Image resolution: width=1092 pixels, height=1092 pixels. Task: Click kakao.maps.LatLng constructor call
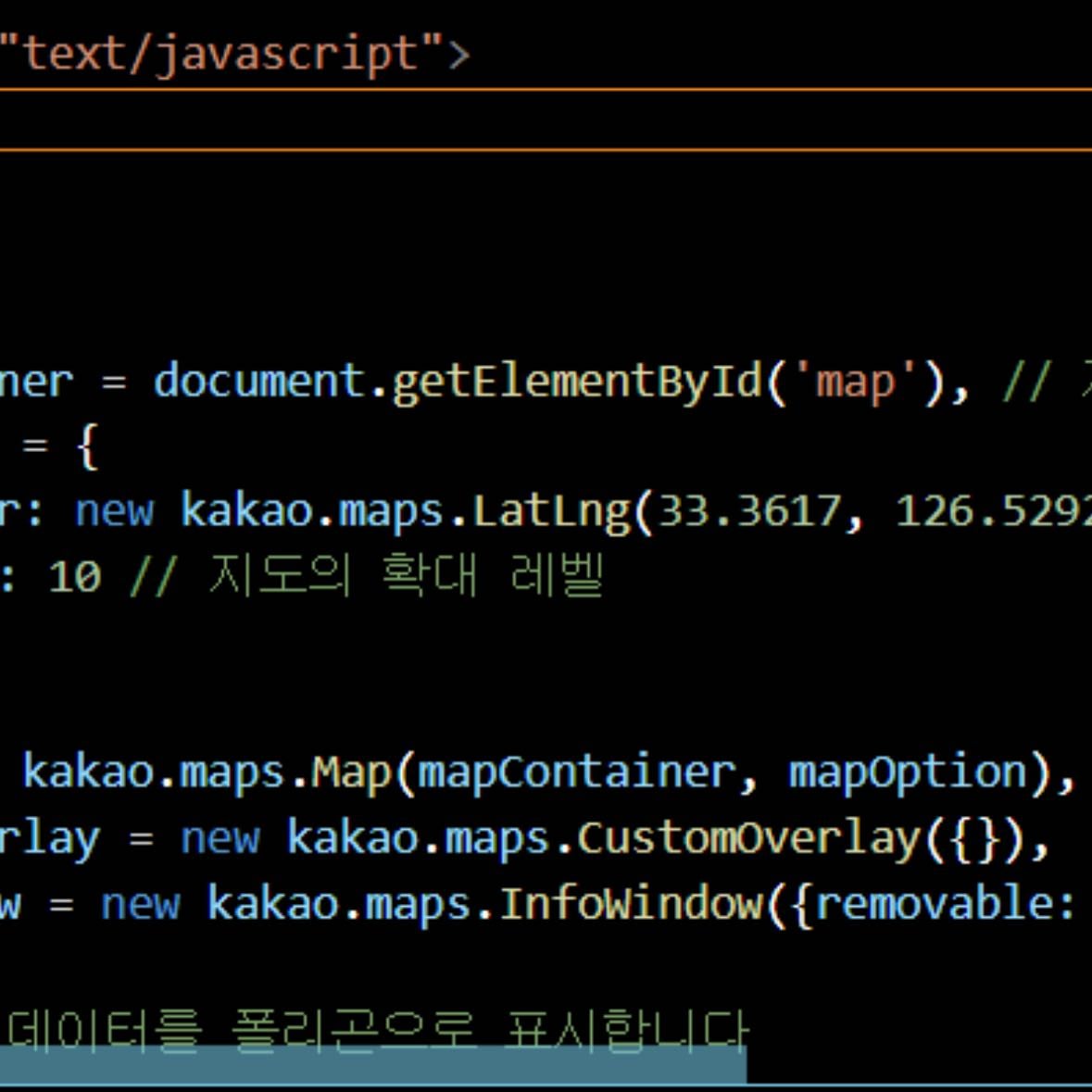pos(406,512)
